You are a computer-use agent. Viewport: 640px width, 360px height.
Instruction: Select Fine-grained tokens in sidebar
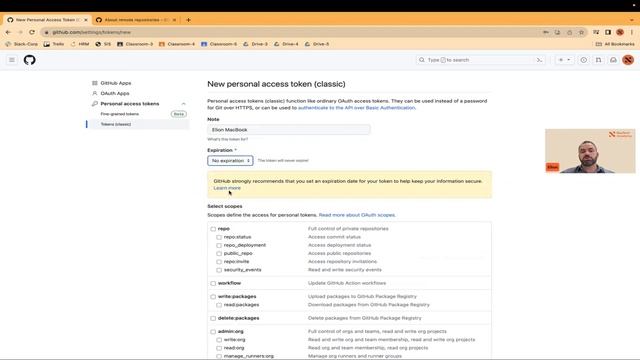point(120,114)
